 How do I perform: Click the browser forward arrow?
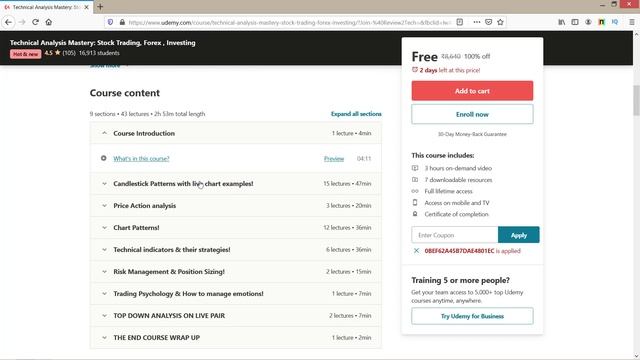(x=22, y=22)
